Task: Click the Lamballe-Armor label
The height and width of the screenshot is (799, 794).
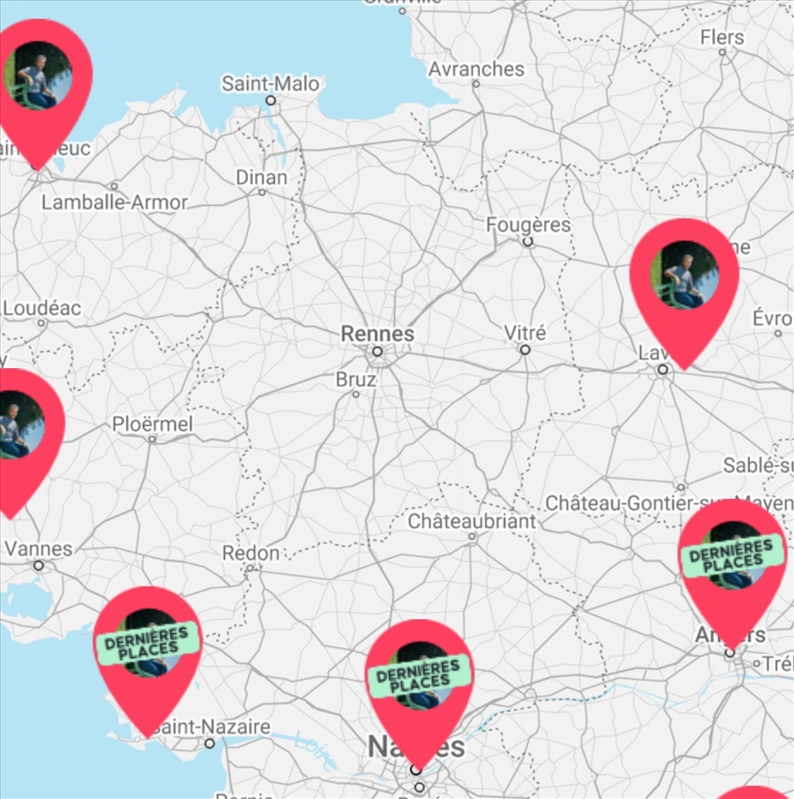Action: point(115,202)
